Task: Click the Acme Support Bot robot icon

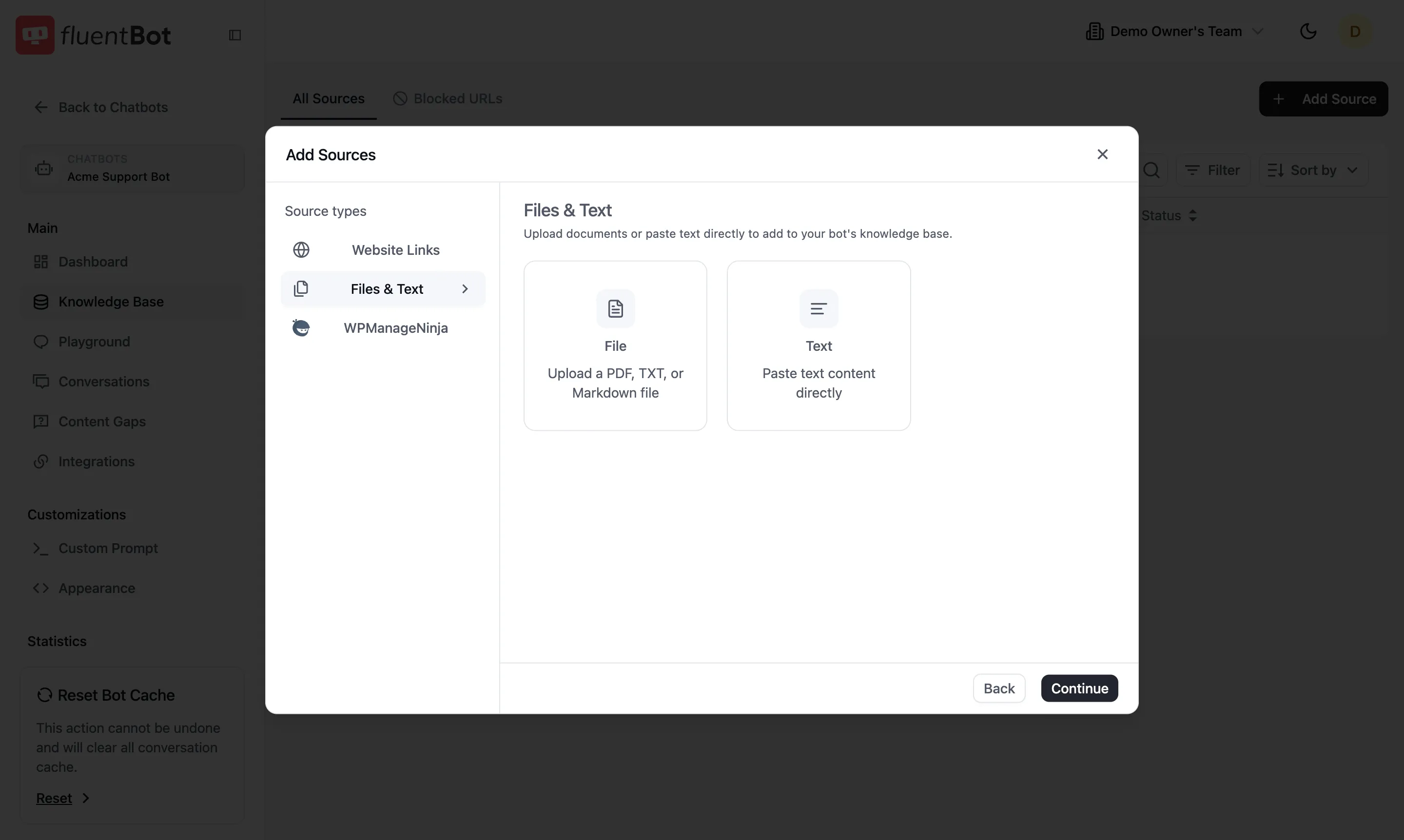Action: (x=44, y=168)
